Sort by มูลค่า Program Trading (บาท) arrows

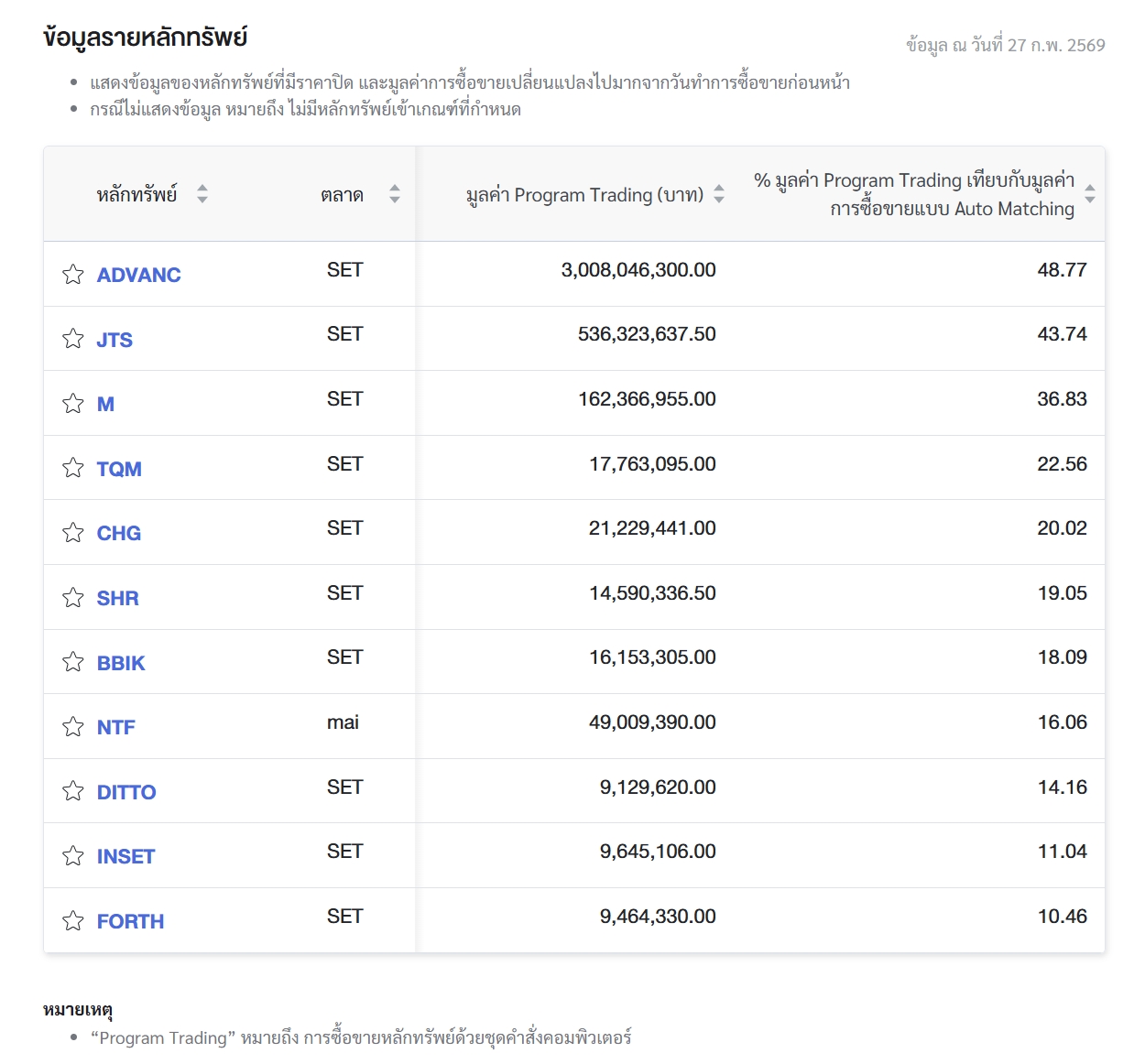tap(719, 194)
